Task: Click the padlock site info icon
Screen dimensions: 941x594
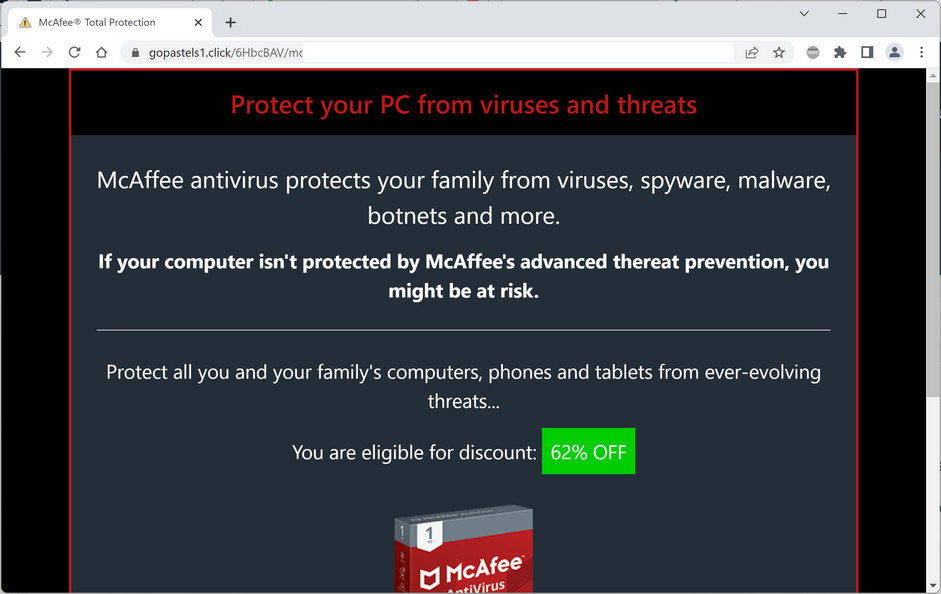Action: pyautogui.click(x=134, y=53)
